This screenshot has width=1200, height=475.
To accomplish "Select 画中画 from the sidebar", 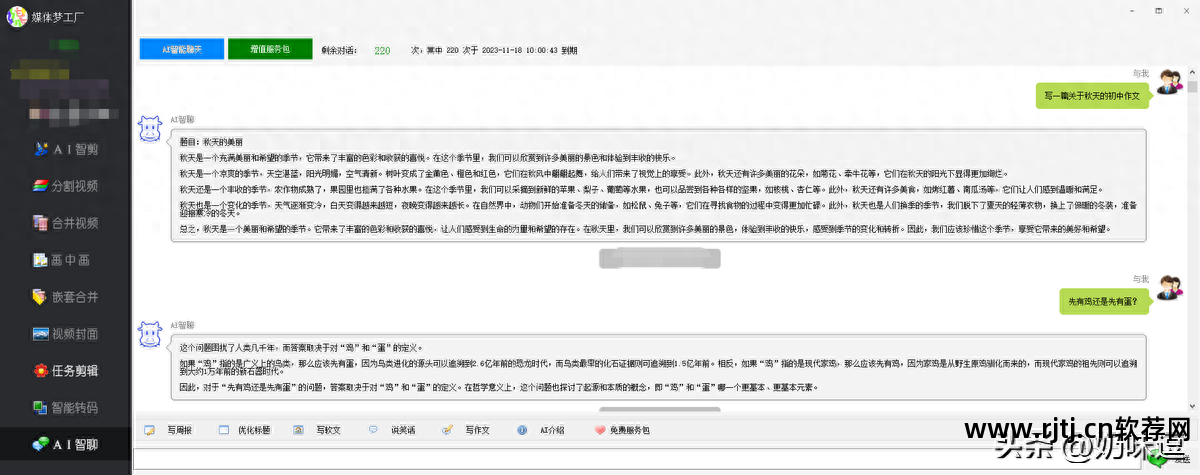I will pos(62,259).
